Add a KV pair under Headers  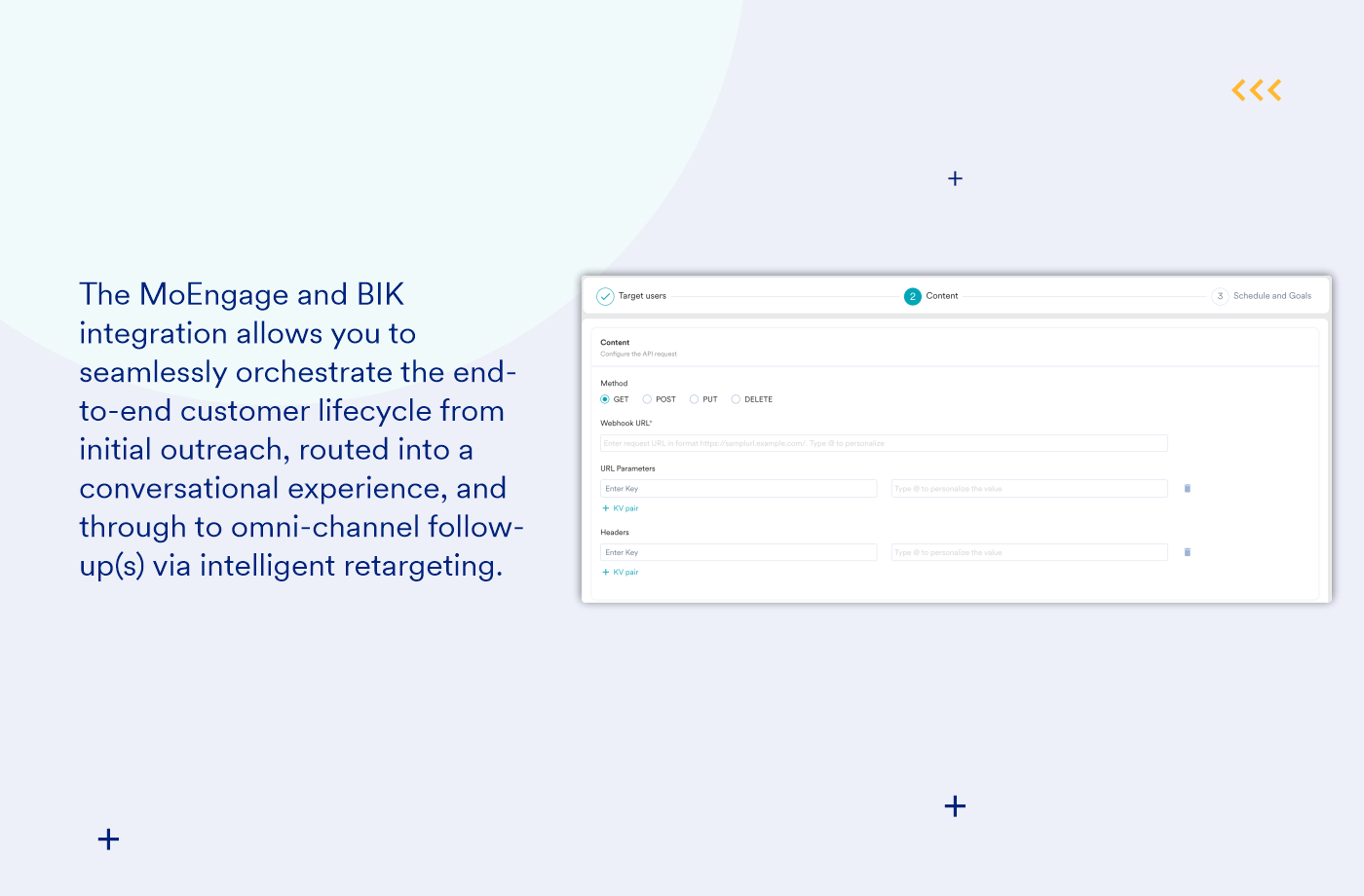[621, 573]
